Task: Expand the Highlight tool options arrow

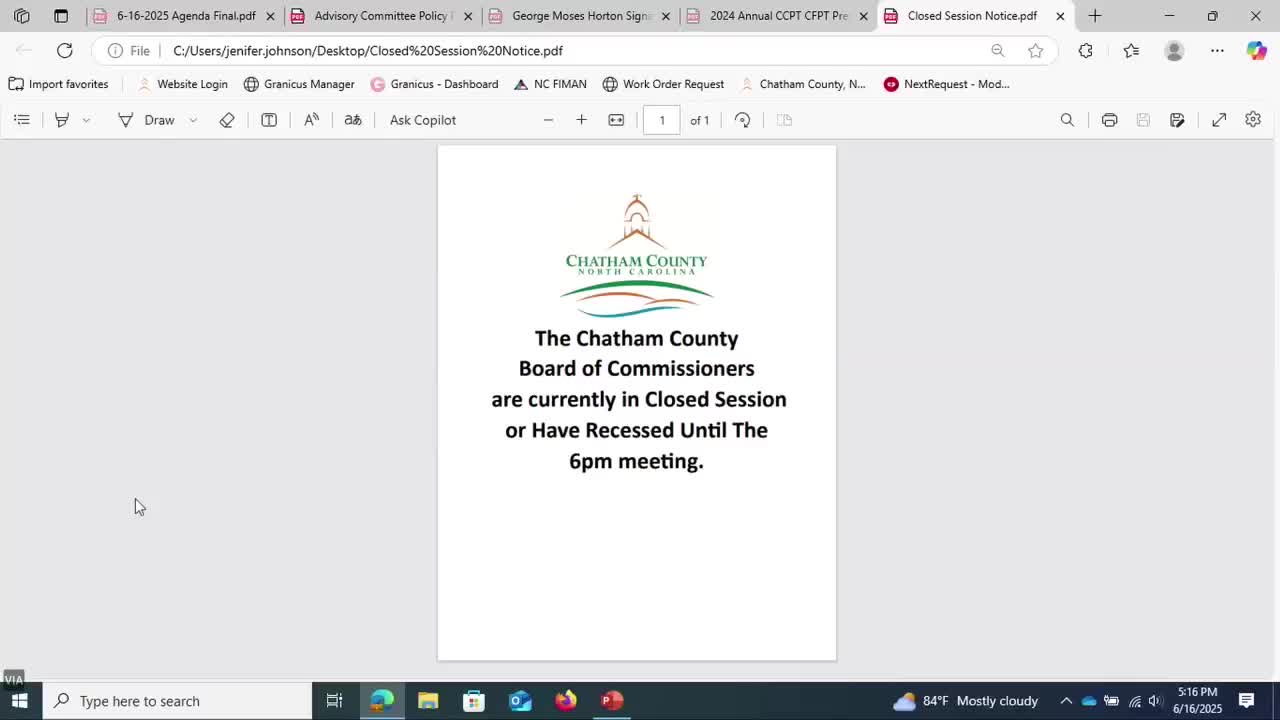Action: click(86, 120)
